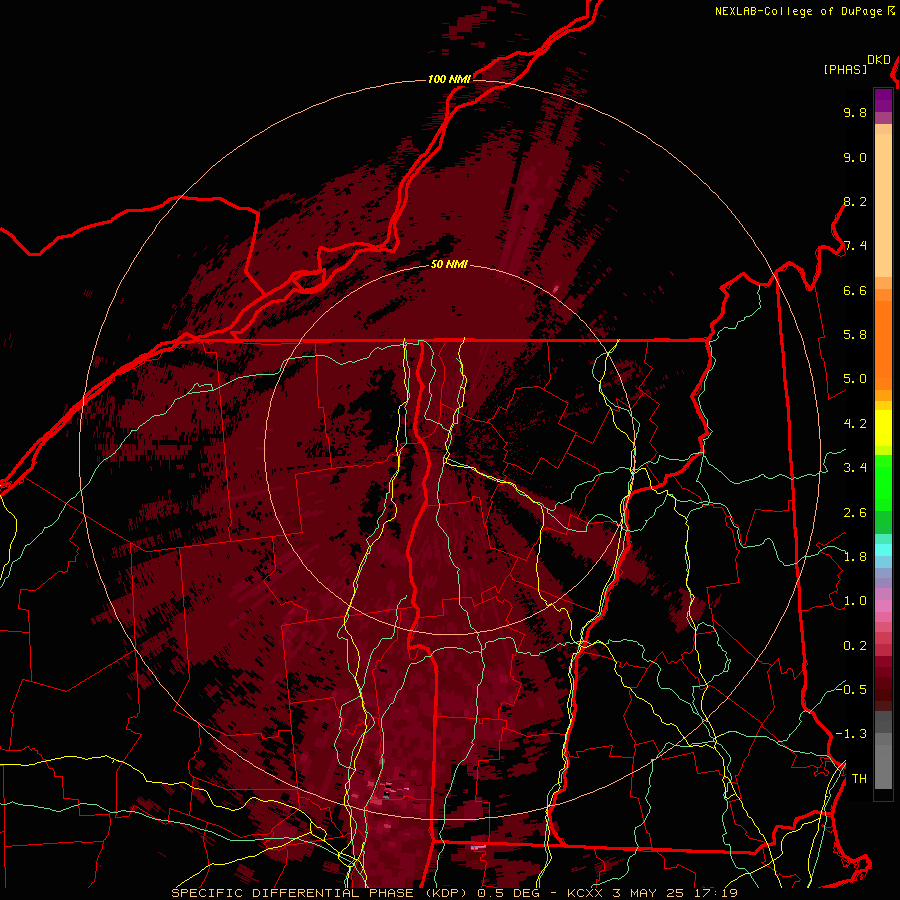Click the bright green band beside 3.4
The image size is (900, 900).
[883, 482]
